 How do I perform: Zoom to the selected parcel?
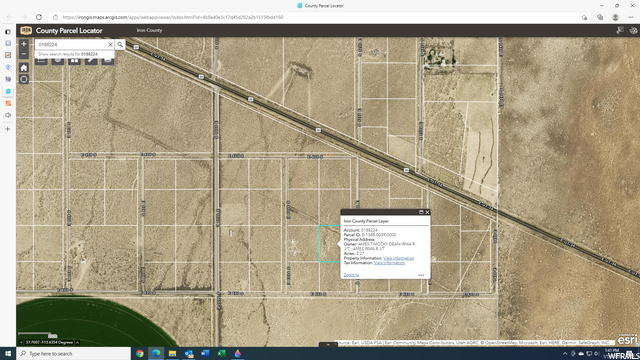click(351, 275)
